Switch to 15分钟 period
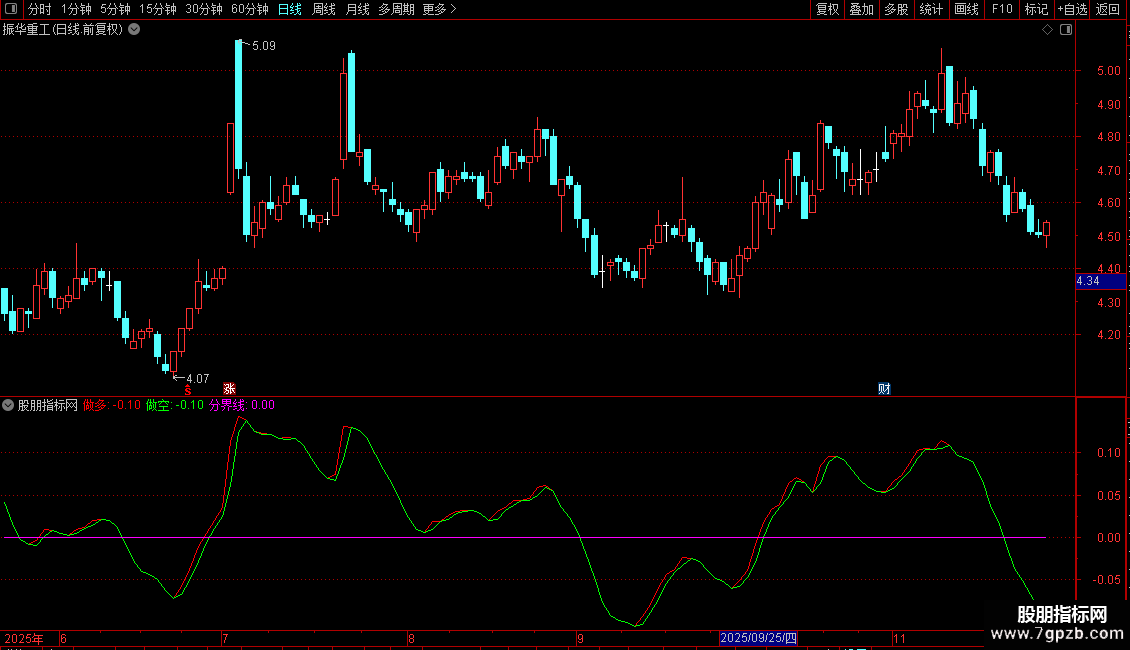Viewport: 1130px width, 650px height. (158, 9)
